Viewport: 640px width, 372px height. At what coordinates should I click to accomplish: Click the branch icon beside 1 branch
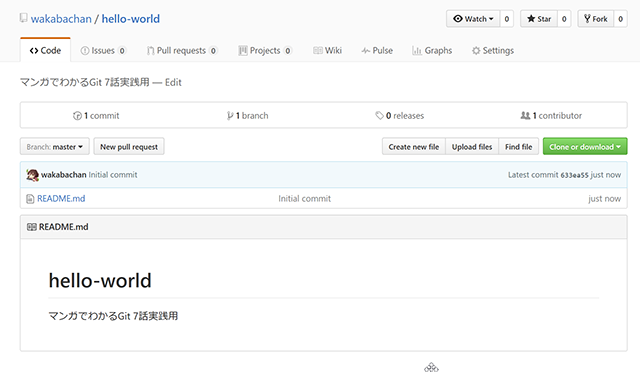click(230, 116)
